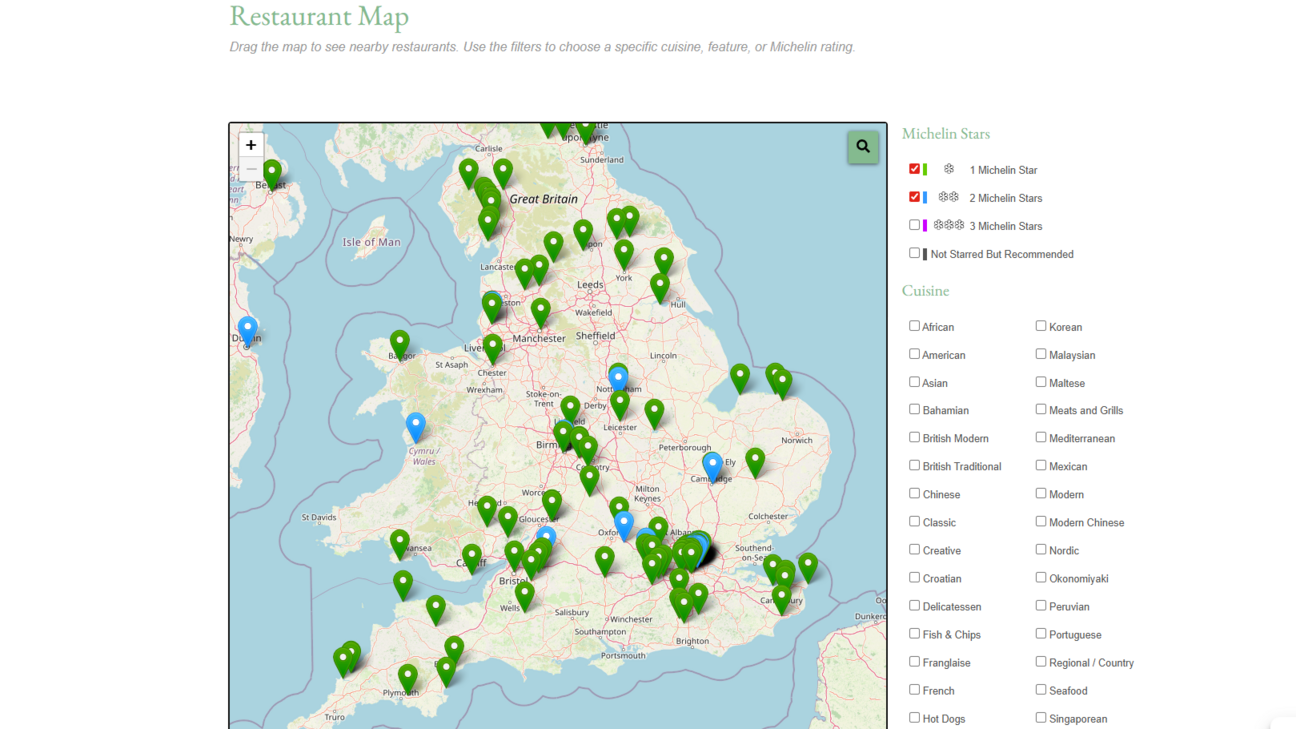Uncheck the 1 Michelin Star filter

914,169
